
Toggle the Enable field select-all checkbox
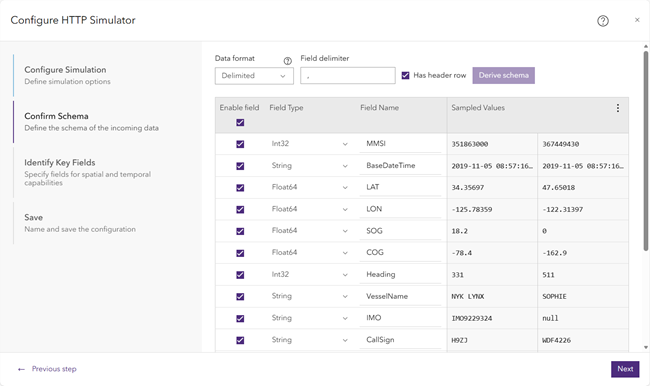click(240, 122)
